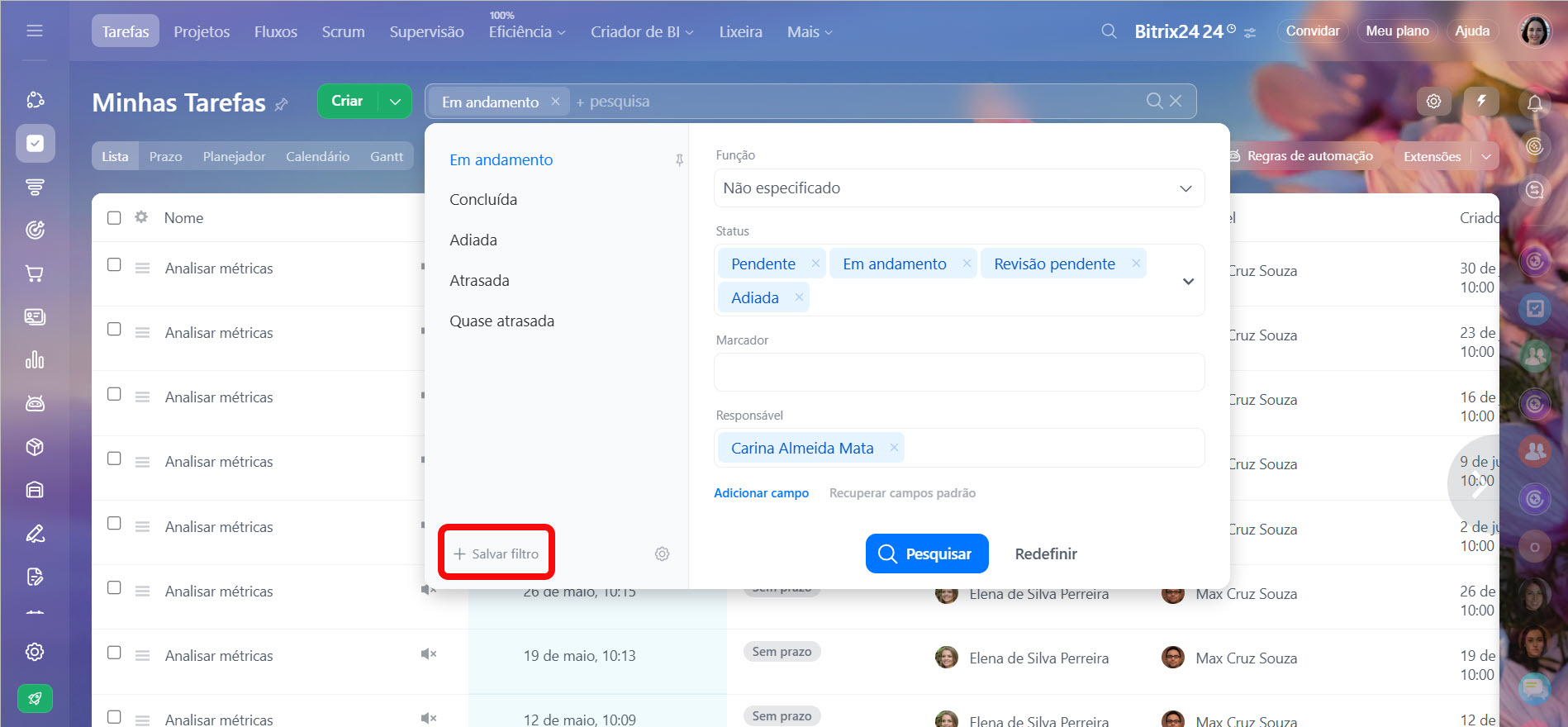Check the 19 de maio task checkbox

(114, 653)
